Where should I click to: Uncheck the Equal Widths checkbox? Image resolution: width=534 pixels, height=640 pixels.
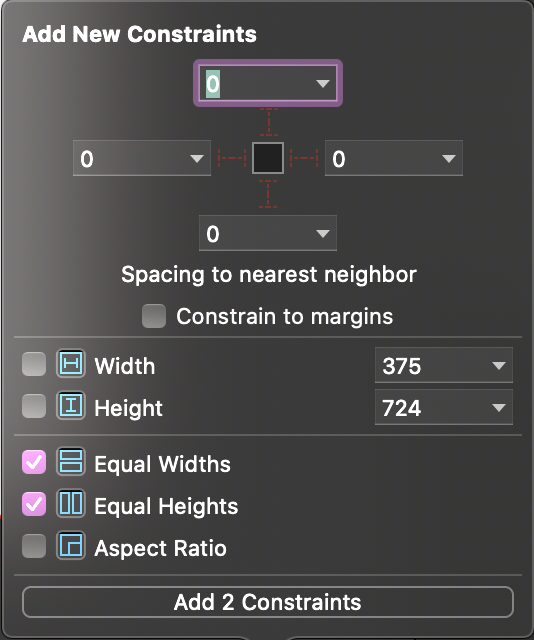(x=34, y=462)
